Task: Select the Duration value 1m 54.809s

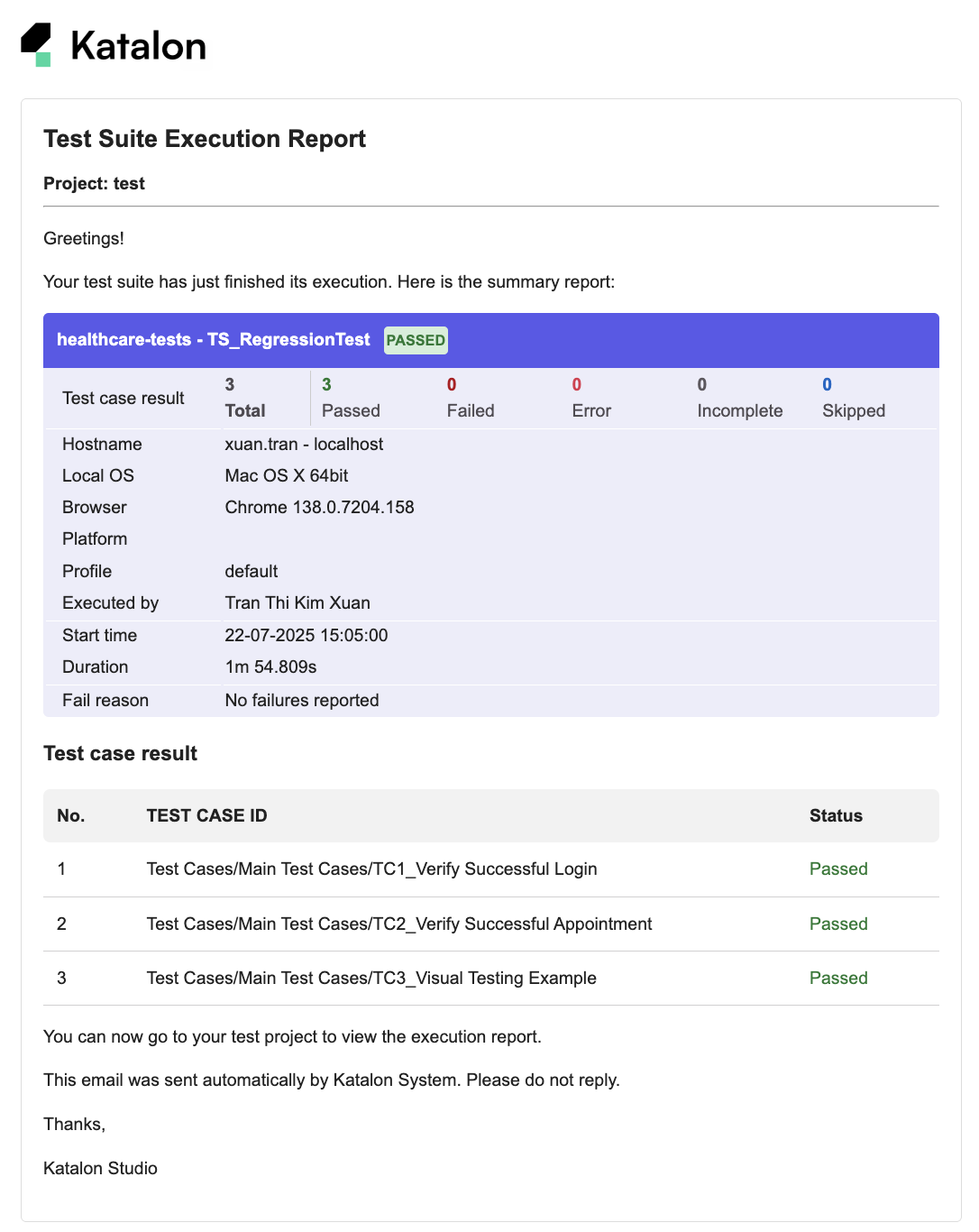Action: tap(270, 667)
